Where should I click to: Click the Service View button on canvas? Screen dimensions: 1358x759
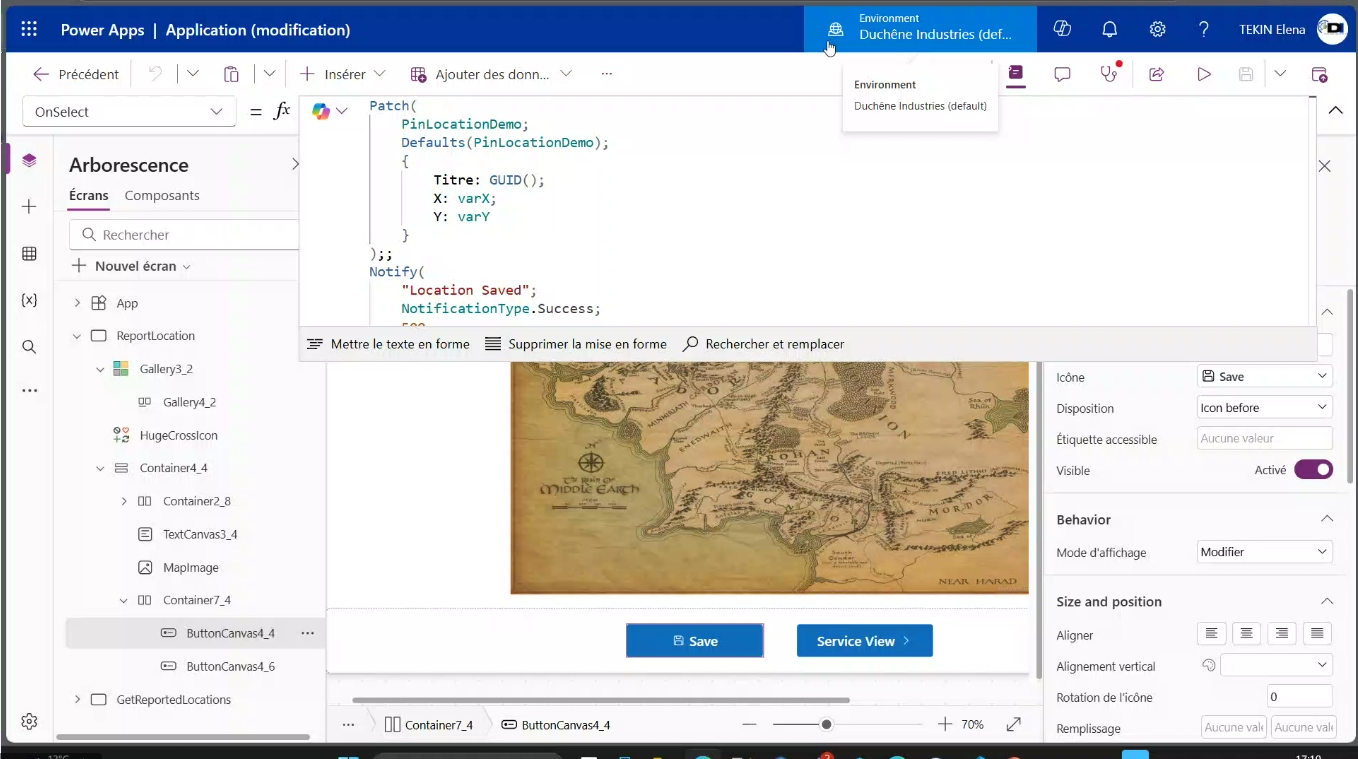(x=864, y=641)
